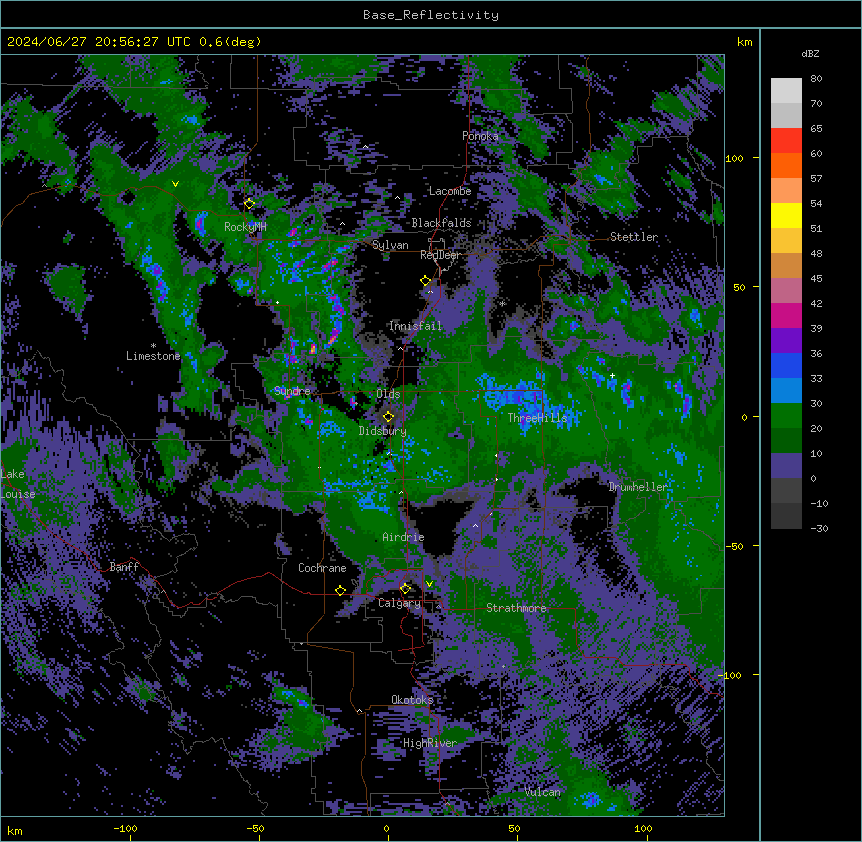862x842 pixels.
Task: Click the white asterisk above Limestone
Action: pos(153,346)
